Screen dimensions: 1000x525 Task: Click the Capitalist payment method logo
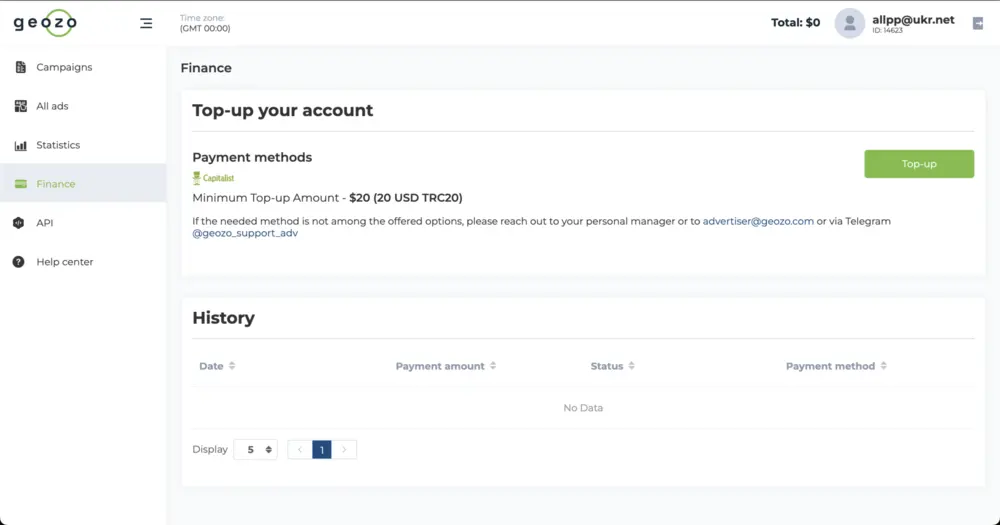pyautogui.click(x=213, y=178)
